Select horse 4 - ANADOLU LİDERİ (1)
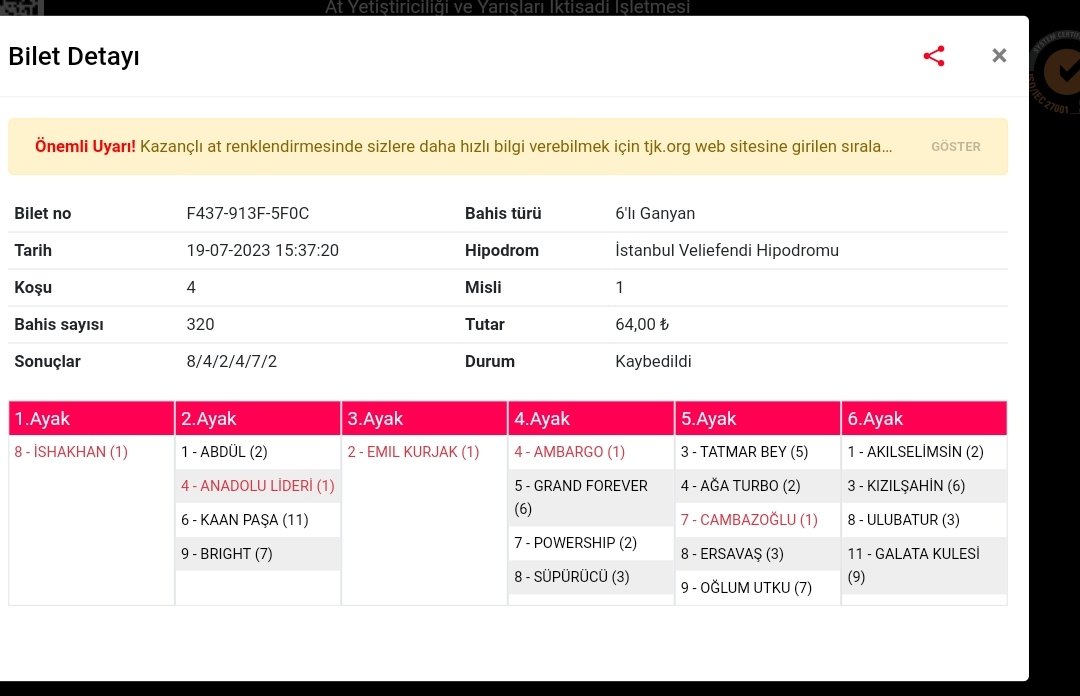Screen dimensions: 1080x696 pyautogui.click(x=258, y=486)
